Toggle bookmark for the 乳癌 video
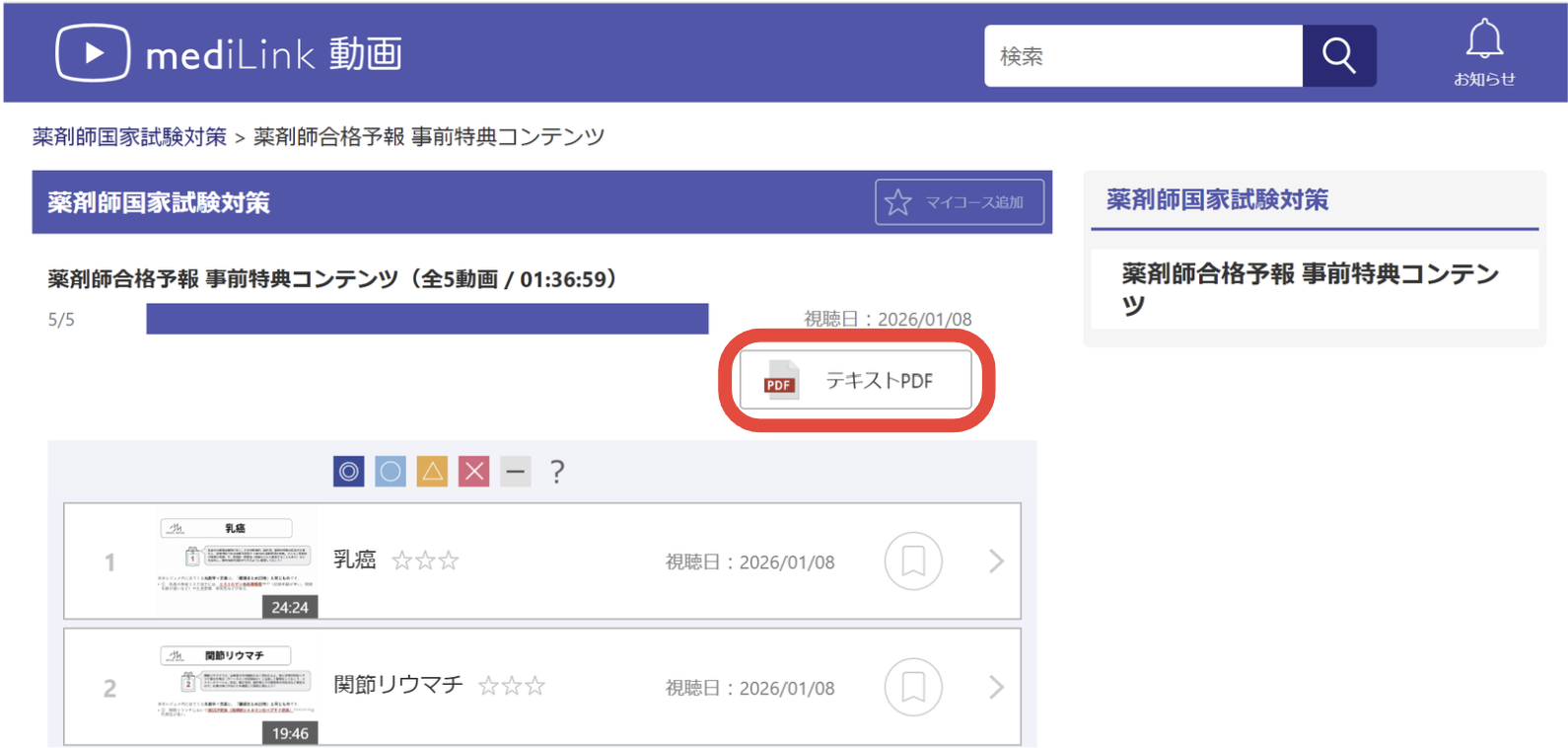 [x=913, y=561]
